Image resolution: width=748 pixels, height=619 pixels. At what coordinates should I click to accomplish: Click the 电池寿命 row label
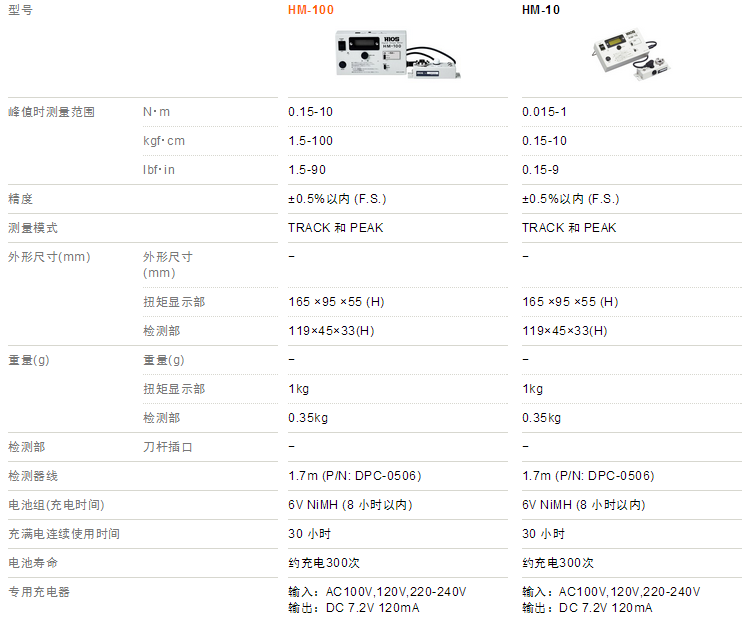click(x=34, y=563)
